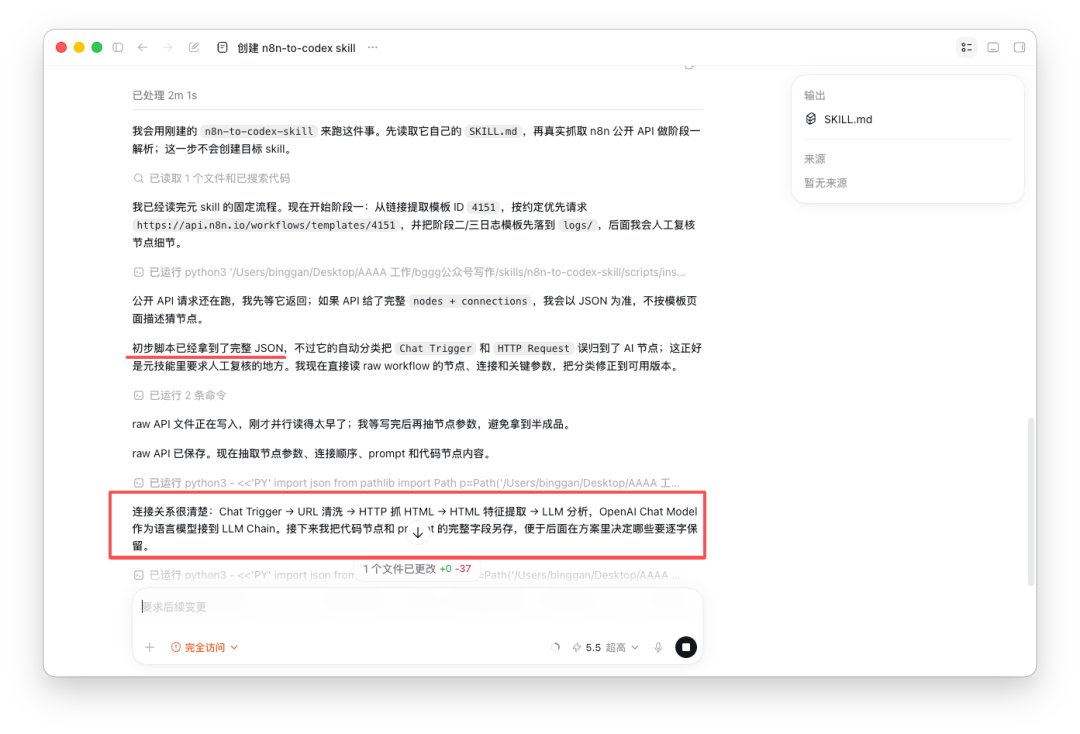Screen dimensions: 1080x734
Task: Click the conversation vertical scrollbar
Action: point(1031,501)
